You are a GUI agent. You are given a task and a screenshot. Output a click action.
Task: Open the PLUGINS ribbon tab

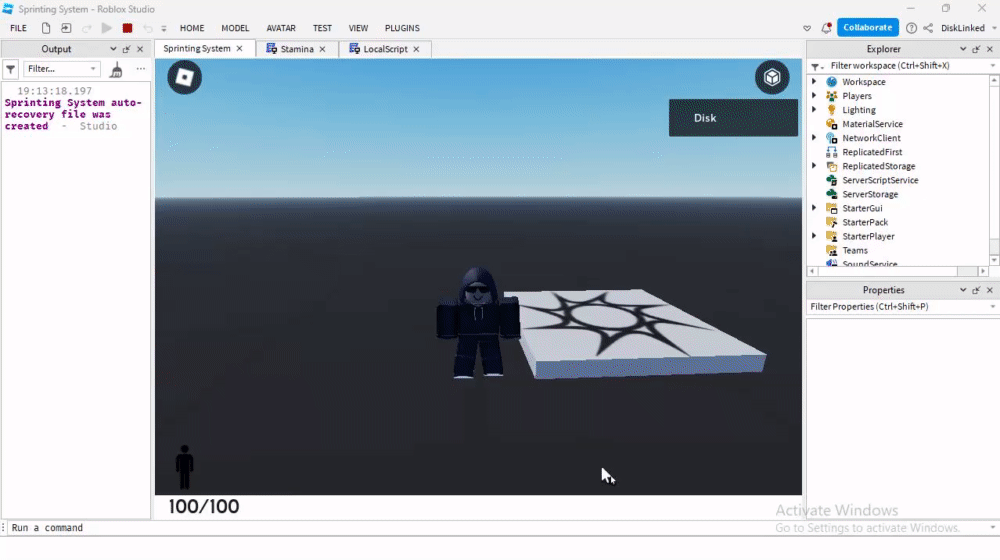[402, 28]
